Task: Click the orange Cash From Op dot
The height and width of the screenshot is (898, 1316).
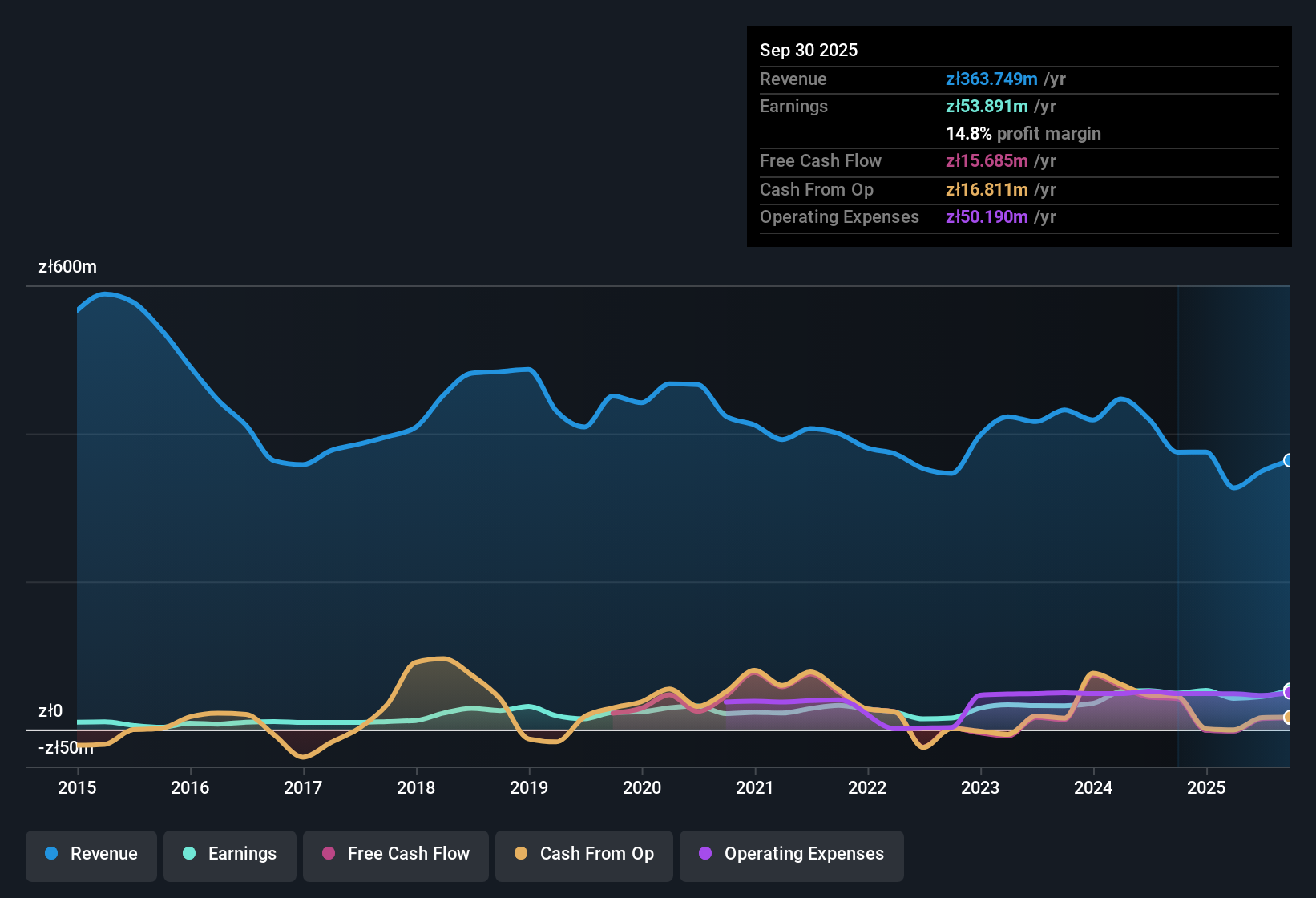Action: [x=521, y=853]
